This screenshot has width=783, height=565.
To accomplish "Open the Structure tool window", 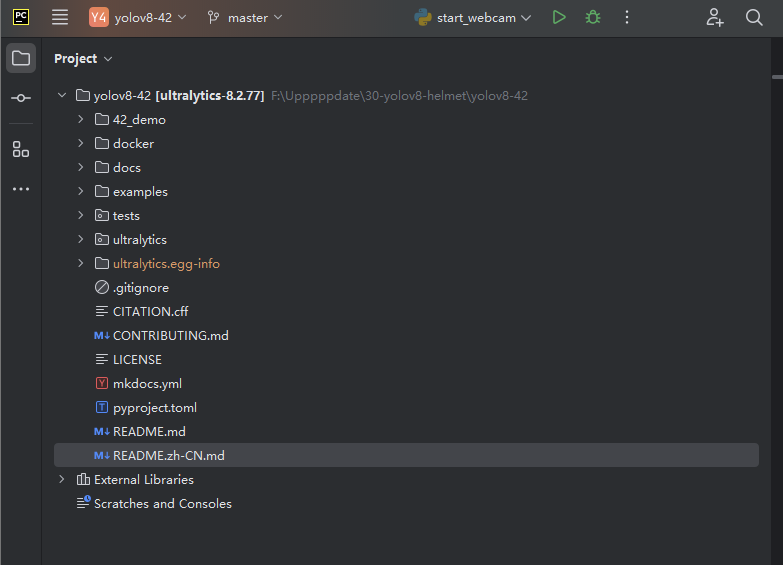I will 21,149.
